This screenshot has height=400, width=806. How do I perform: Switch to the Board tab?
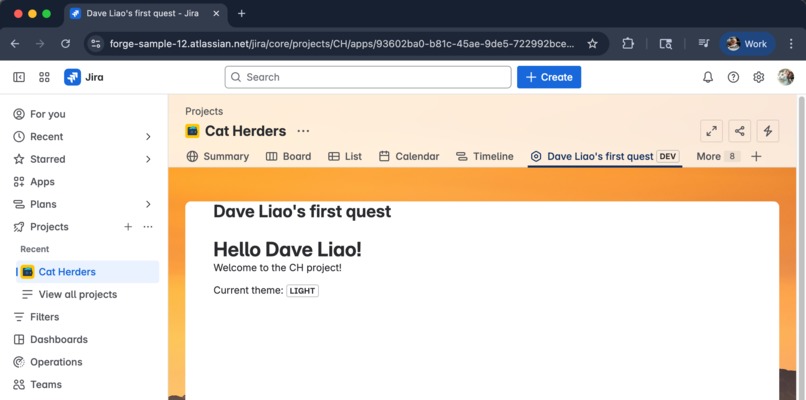(288, 156)
